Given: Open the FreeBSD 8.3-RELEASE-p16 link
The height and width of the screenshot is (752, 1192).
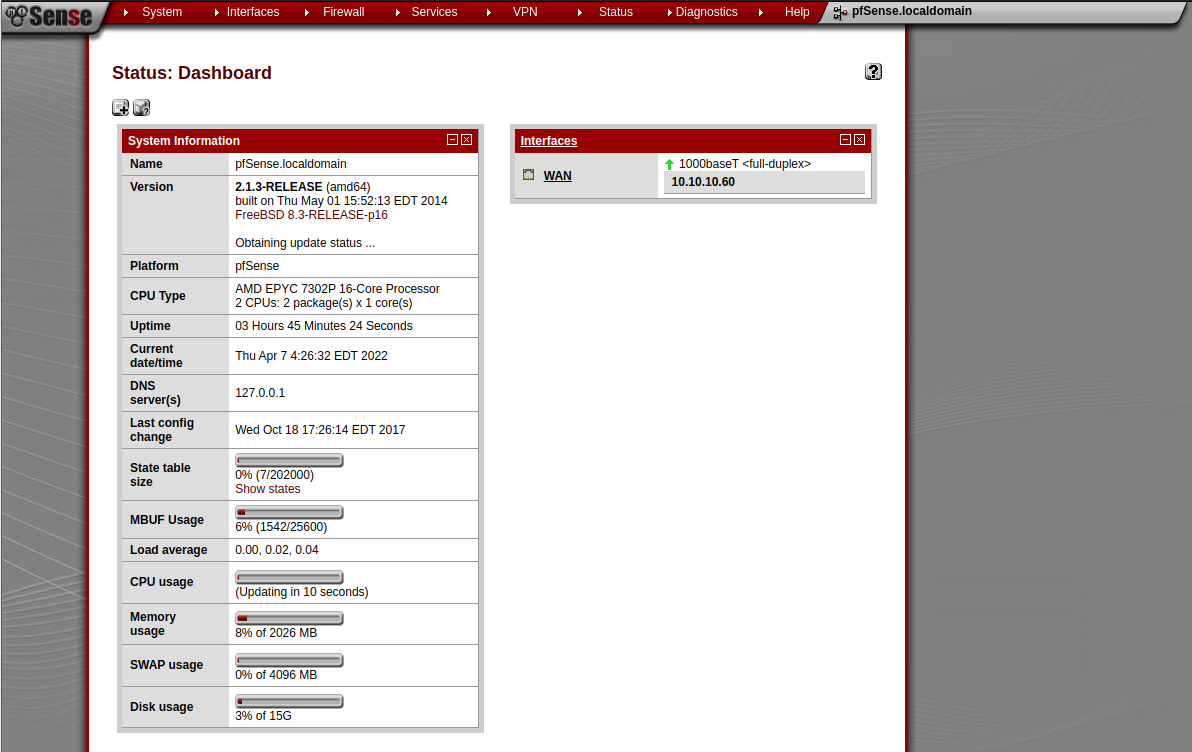Looking at the screenshot, I should [x=311, y=215].
